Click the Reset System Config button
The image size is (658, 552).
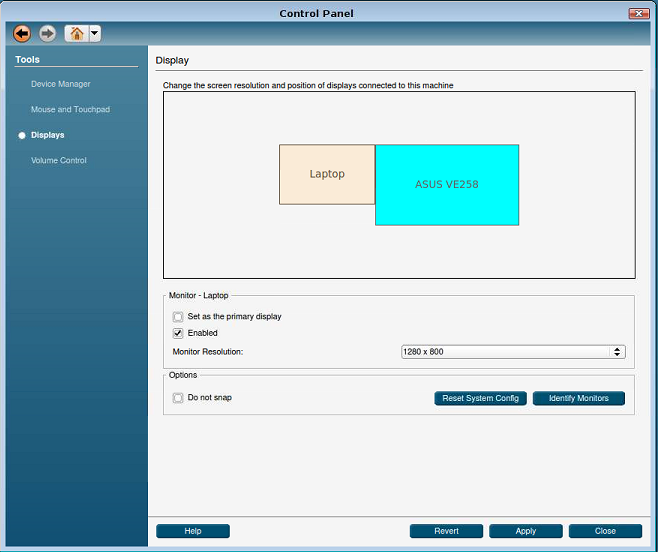point(480,398)
